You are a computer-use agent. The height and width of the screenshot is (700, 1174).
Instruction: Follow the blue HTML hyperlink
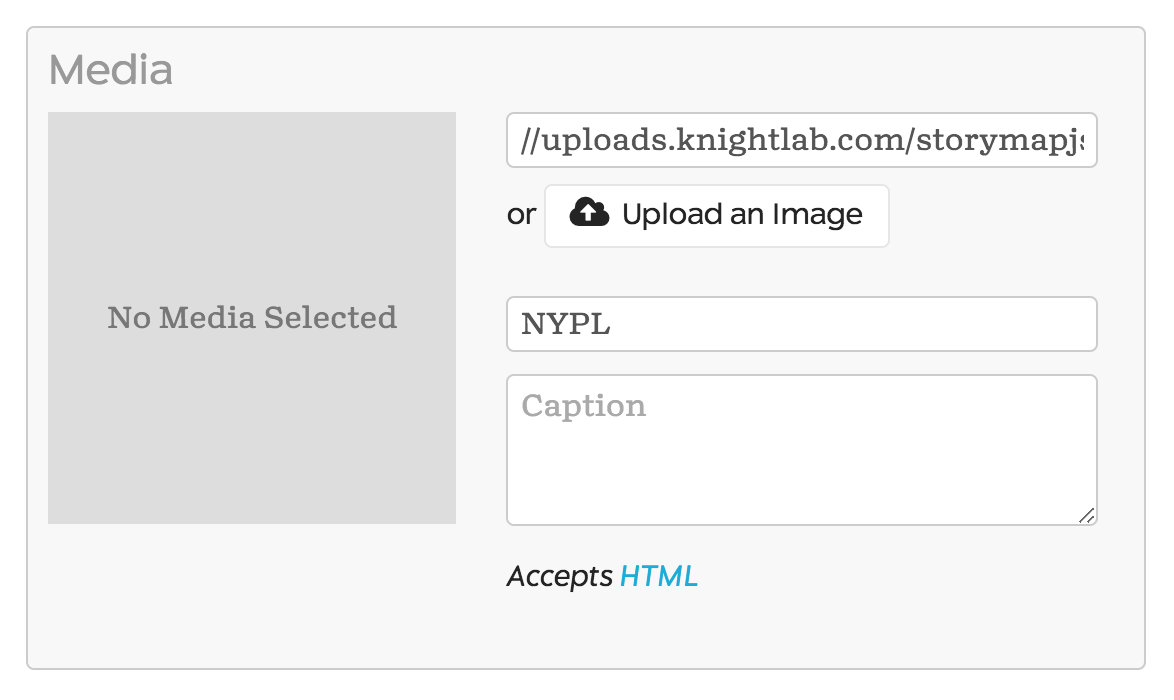[x=658, y=576]
